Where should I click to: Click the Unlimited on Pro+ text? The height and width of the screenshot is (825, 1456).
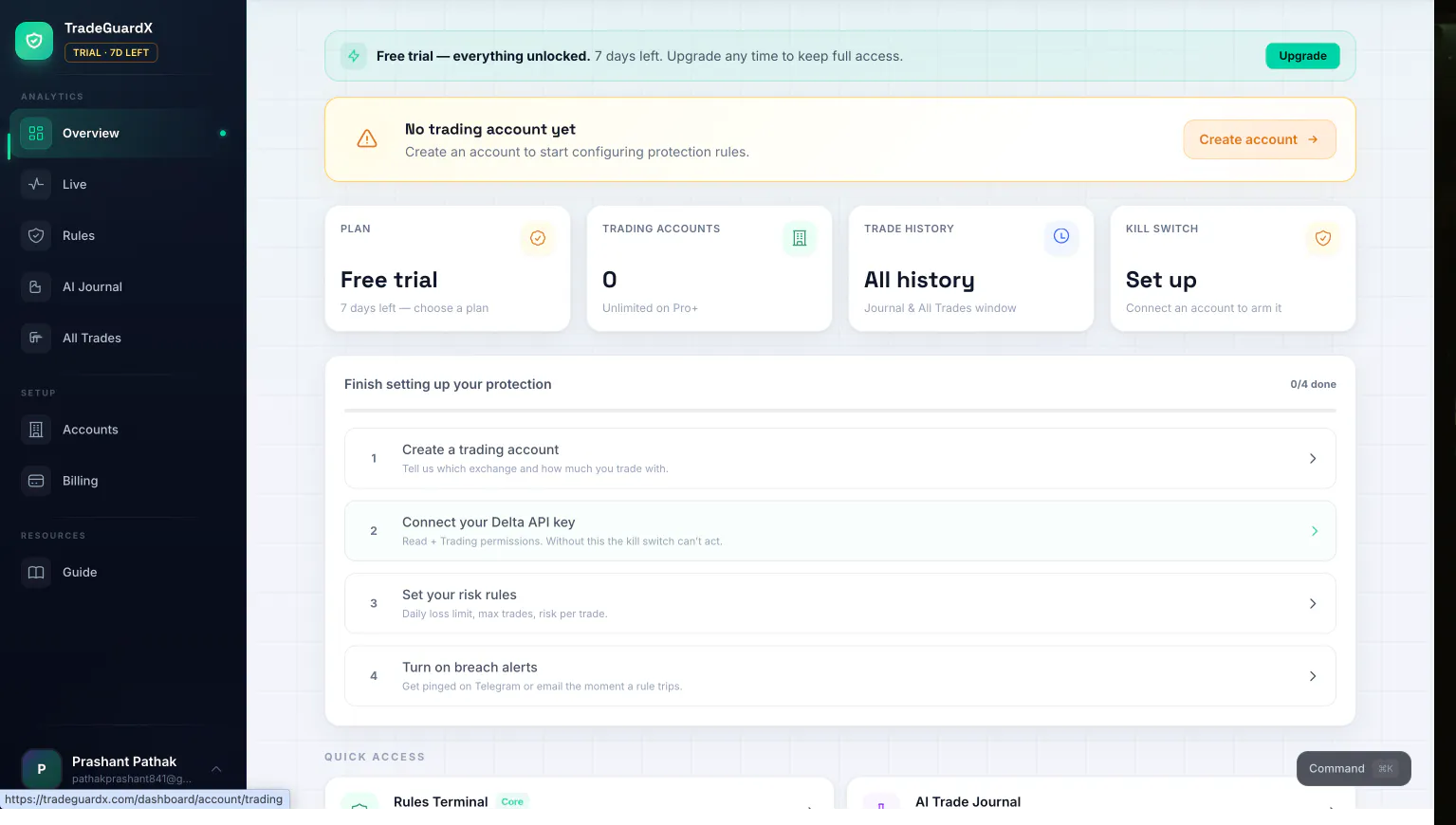pos(650,308)
